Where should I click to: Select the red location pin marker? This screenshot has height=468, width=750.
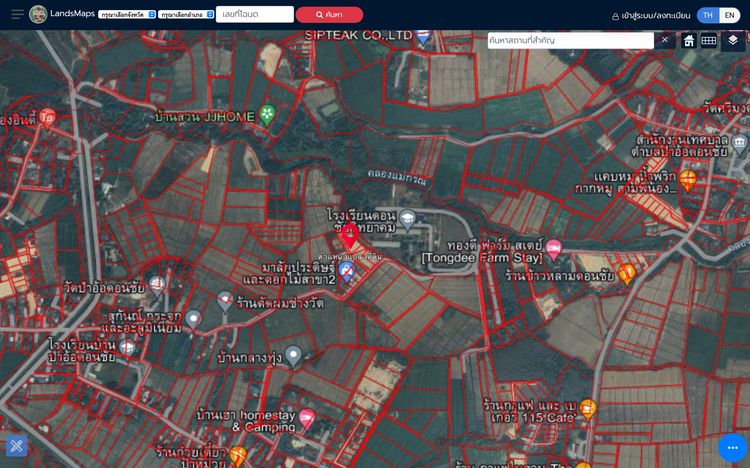[350, 236]
